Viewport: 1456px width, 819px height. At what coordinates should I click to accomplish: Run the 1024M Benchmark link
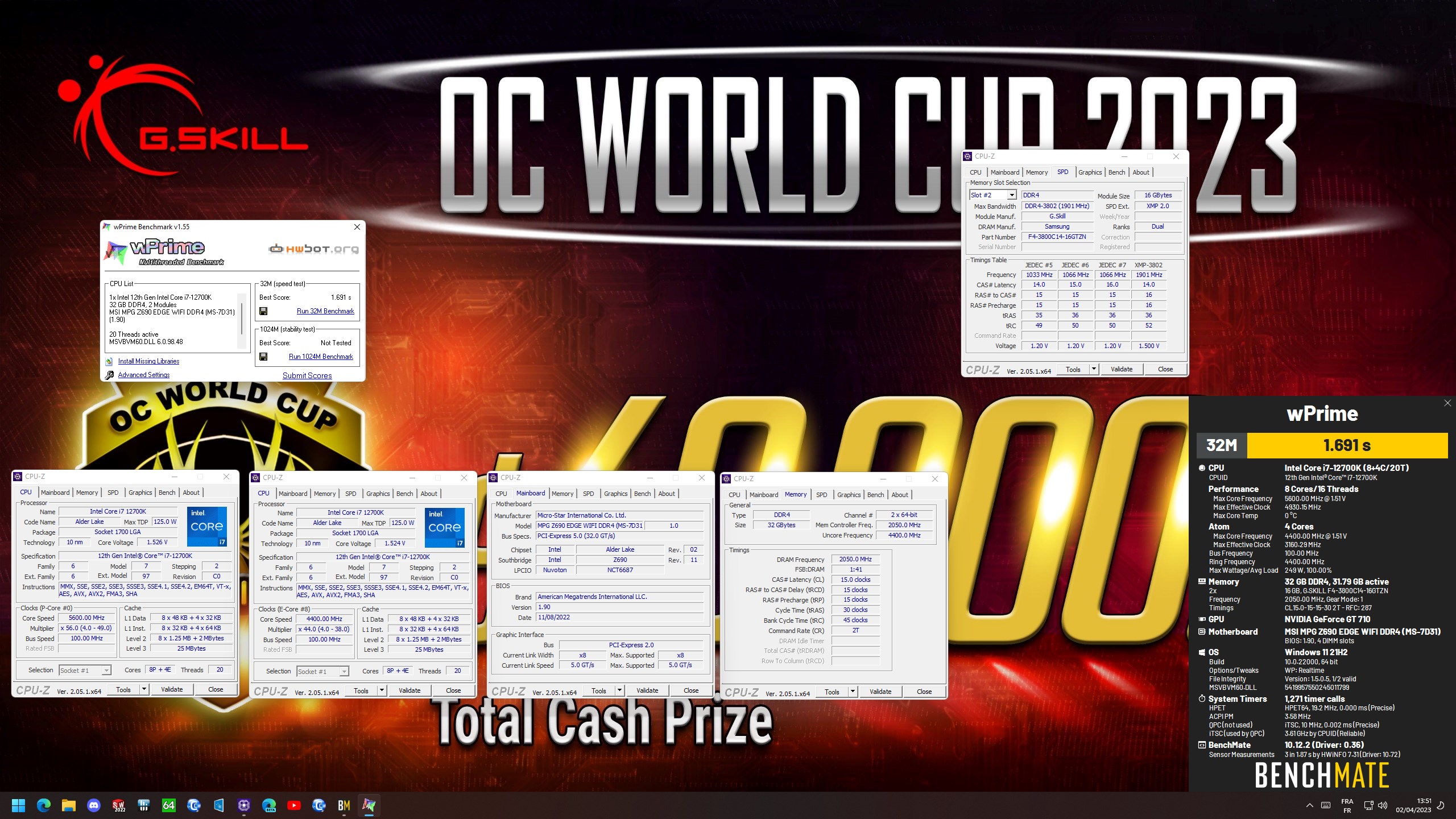321,357
